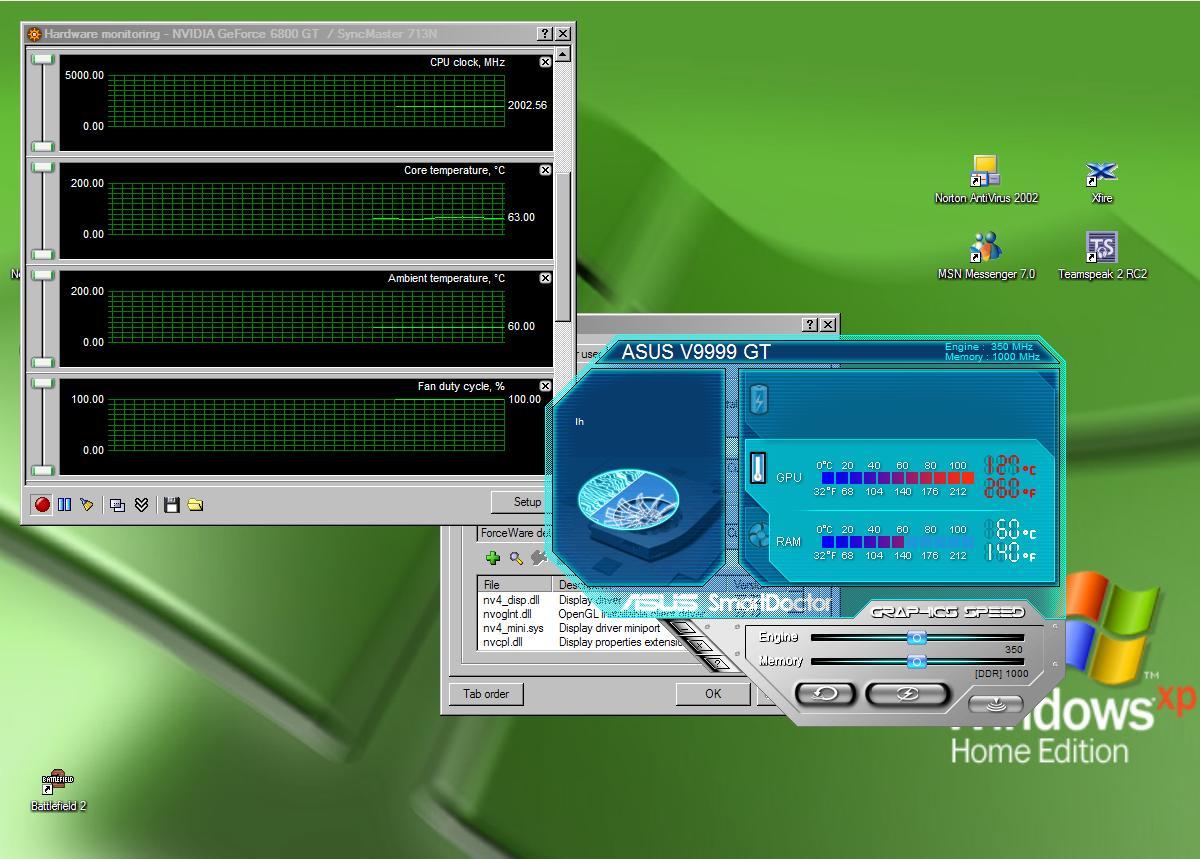The image size is (1200, 859).
Task: Select the battery voltage icon in SmartDoctor
Action: [758, 399]
